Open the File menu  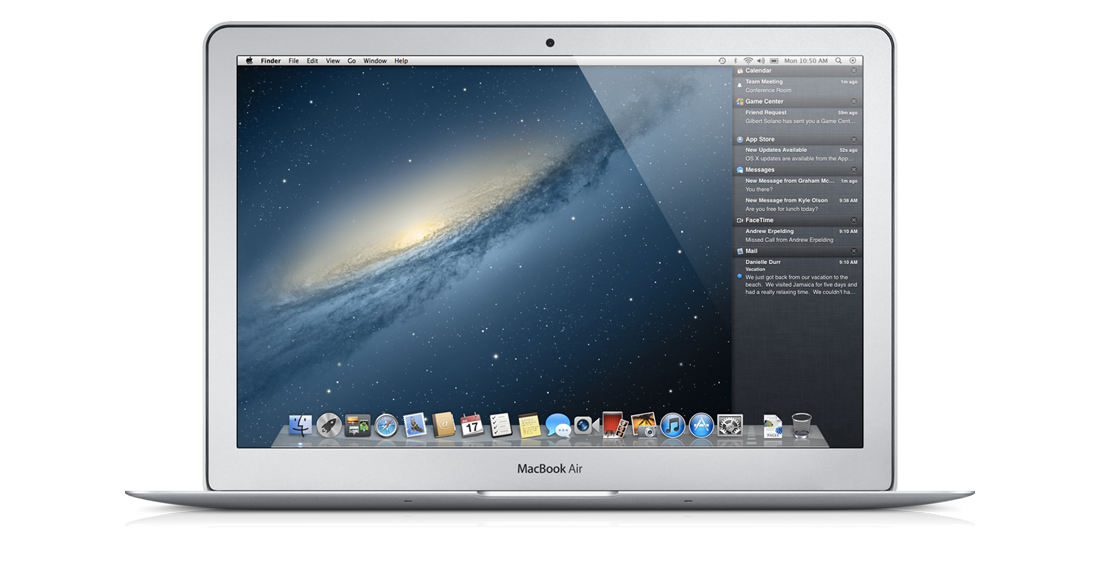pyautogui.click(x=294, y=61)
